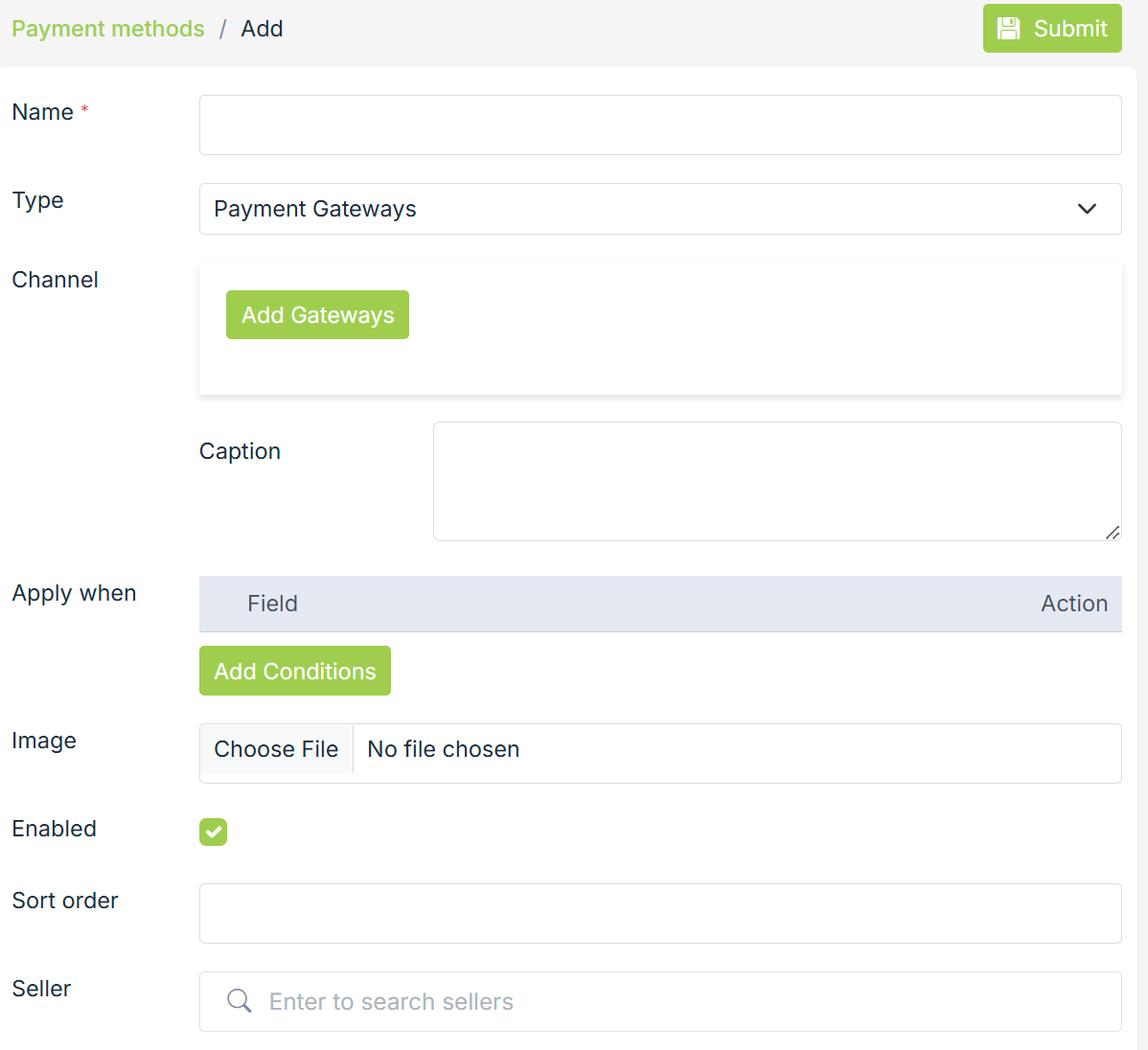The image size is (1148, 1050).
Task: Click the chevron arrow on Type selector
Action: [1087, 209]
